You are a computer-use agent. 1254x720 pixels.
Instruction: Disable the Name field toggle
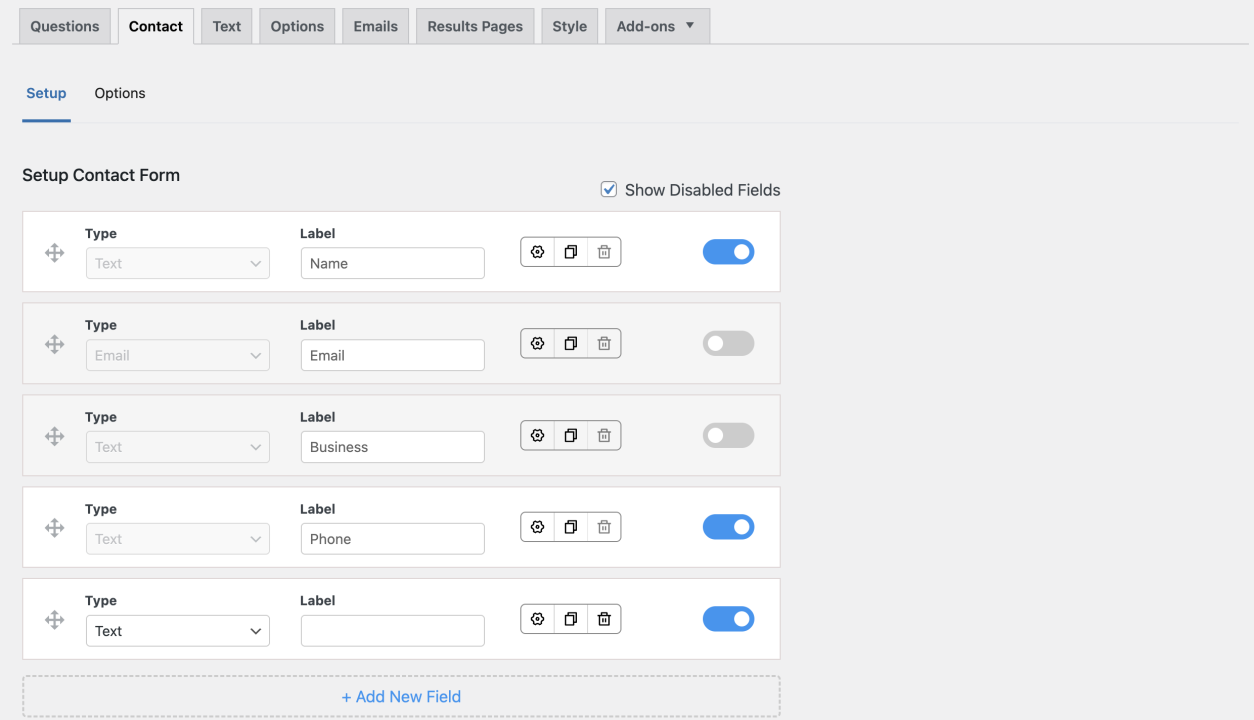click(x=728, y=252)
